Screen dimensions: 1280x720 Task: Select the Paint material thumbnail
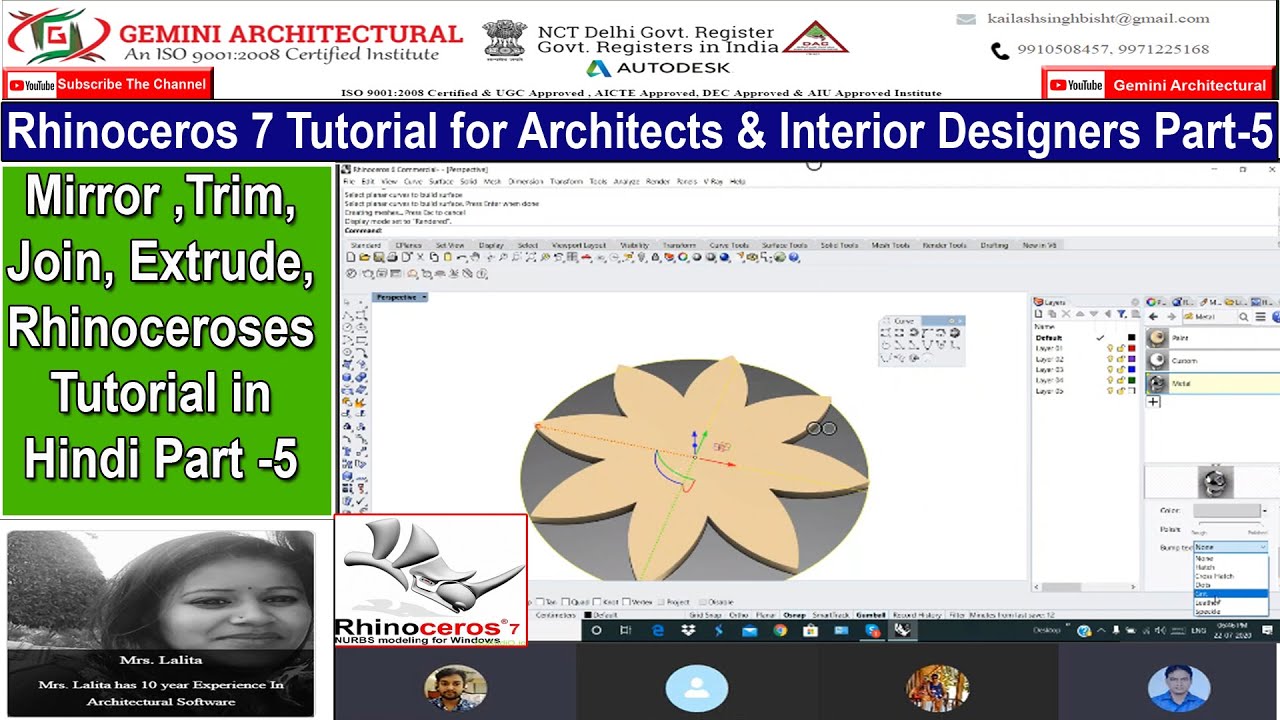[1157, 338]
